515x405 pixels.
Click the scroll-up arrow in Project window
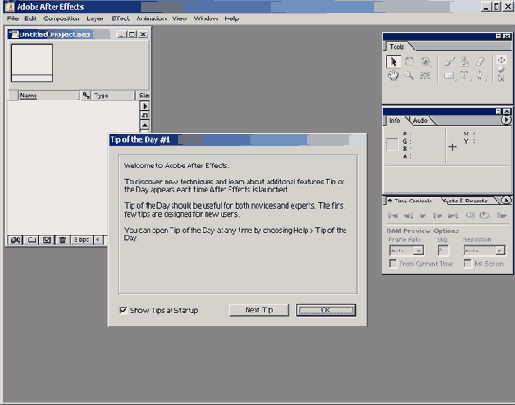click(x=145, y=125)
